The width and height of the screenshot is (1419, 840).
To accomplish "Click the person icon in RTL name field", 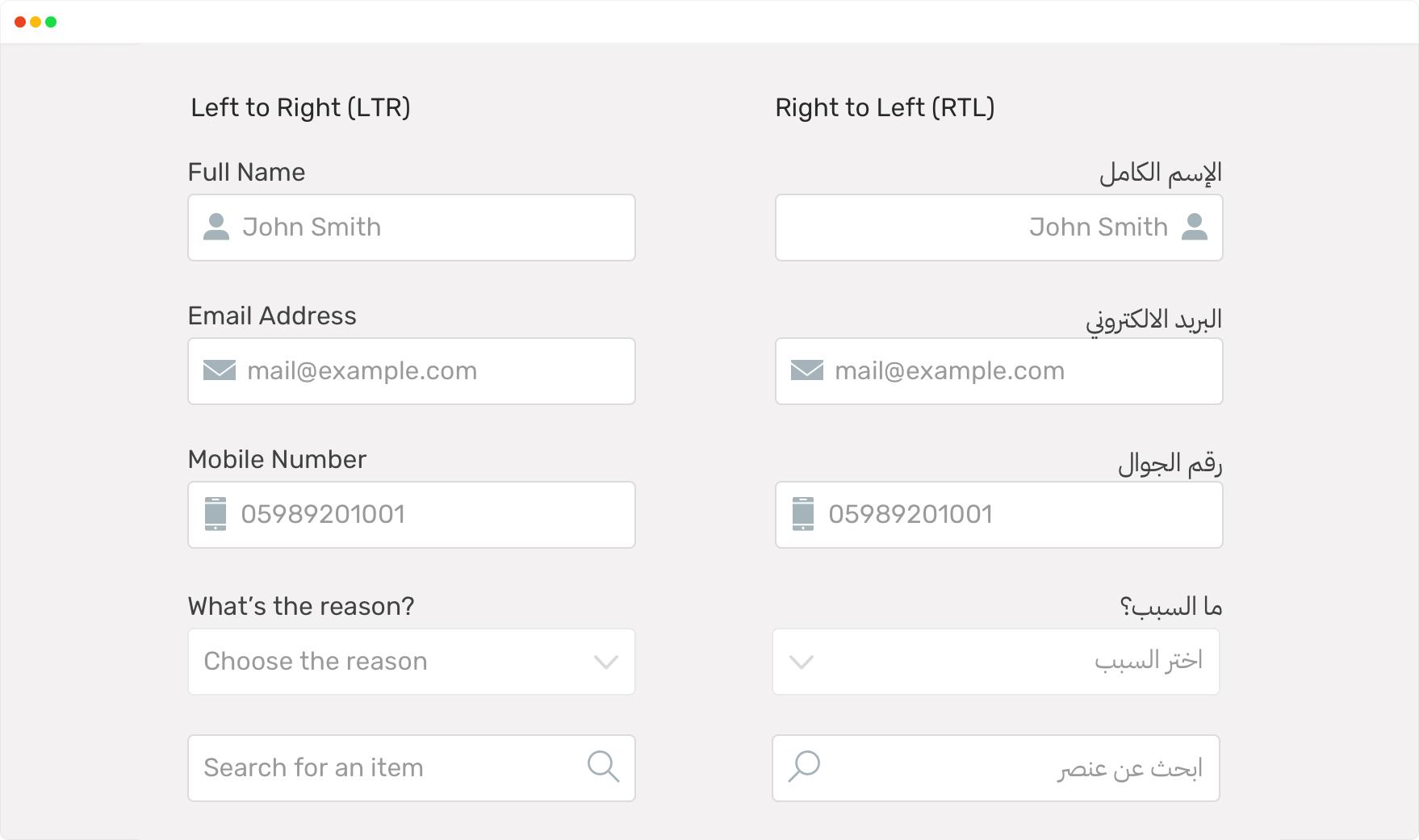I will point(1194,227).
